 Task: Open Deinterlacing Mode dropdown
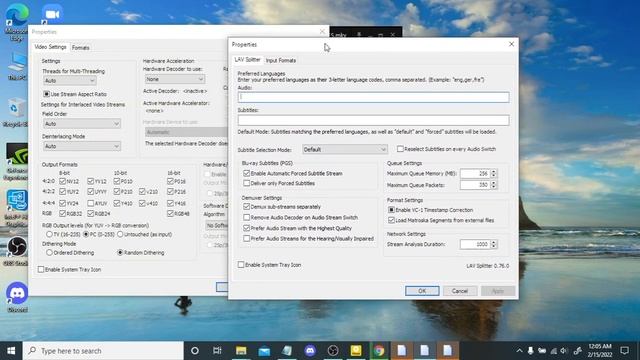(82, 146)
